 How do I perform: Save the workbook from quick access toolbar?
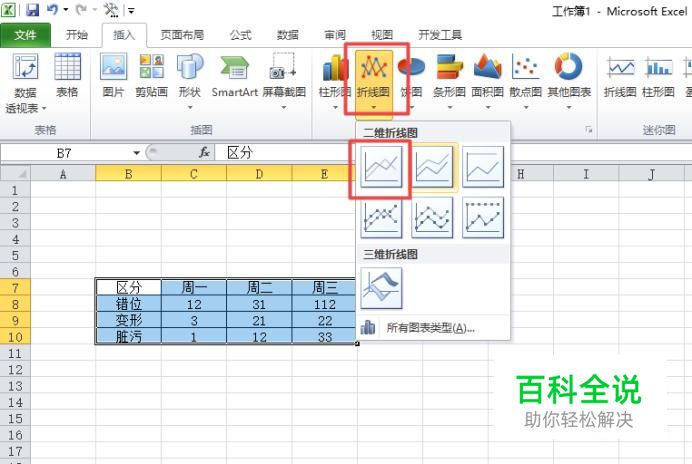(33, 10)
